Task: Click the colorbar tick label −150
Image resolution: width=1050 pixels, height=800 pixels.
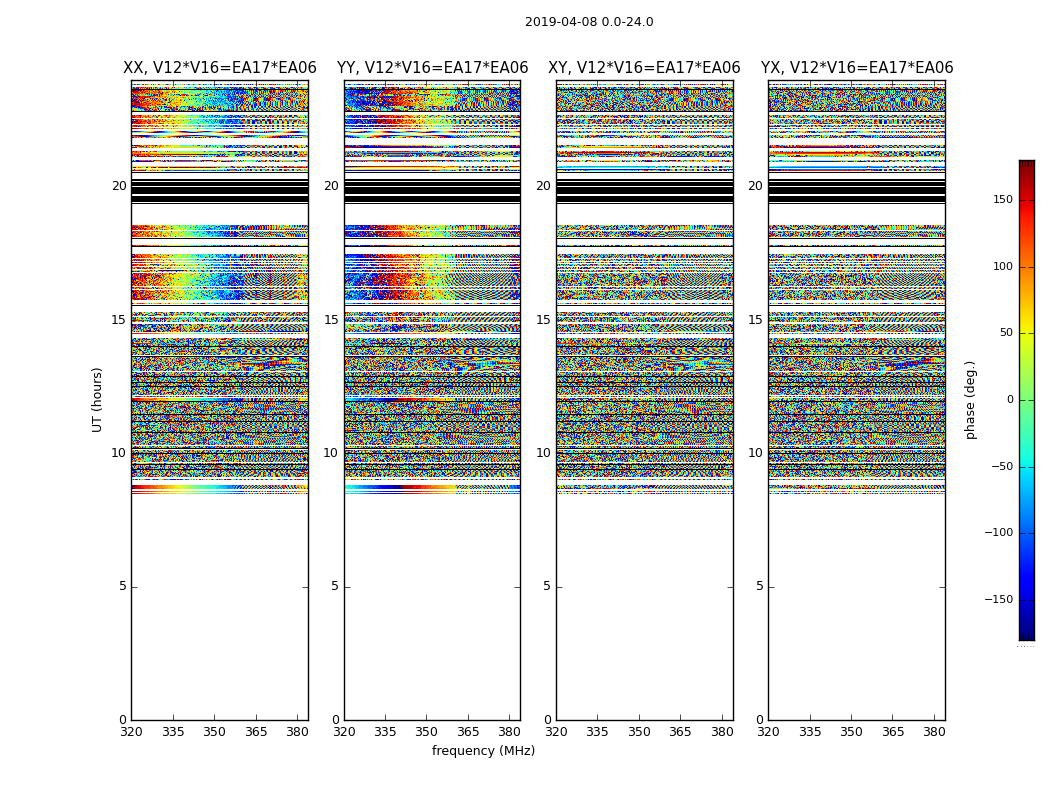Action: 999,599
